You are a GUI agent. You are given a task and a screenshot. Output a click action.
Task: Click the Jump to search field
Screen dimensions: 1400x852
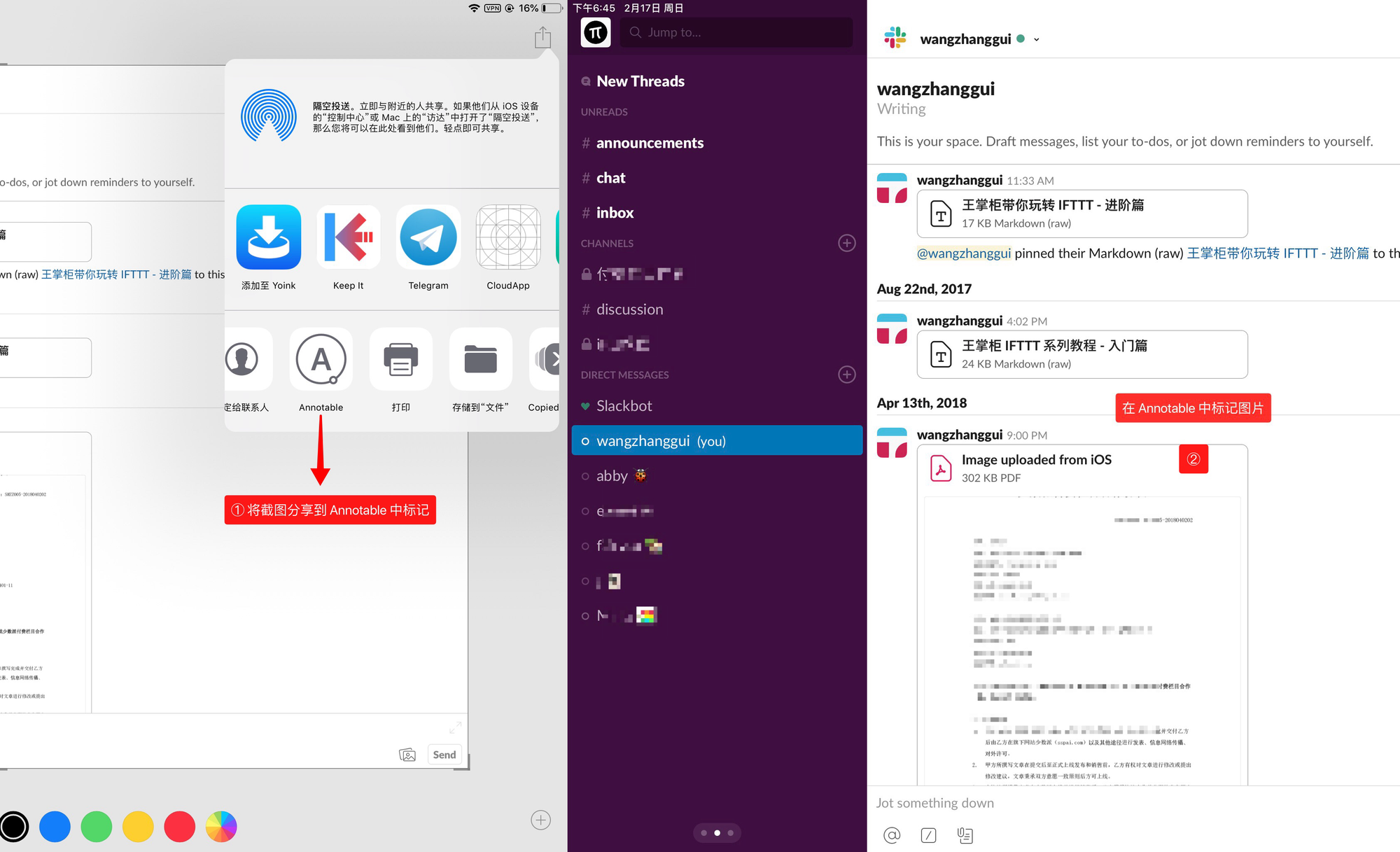736,32
